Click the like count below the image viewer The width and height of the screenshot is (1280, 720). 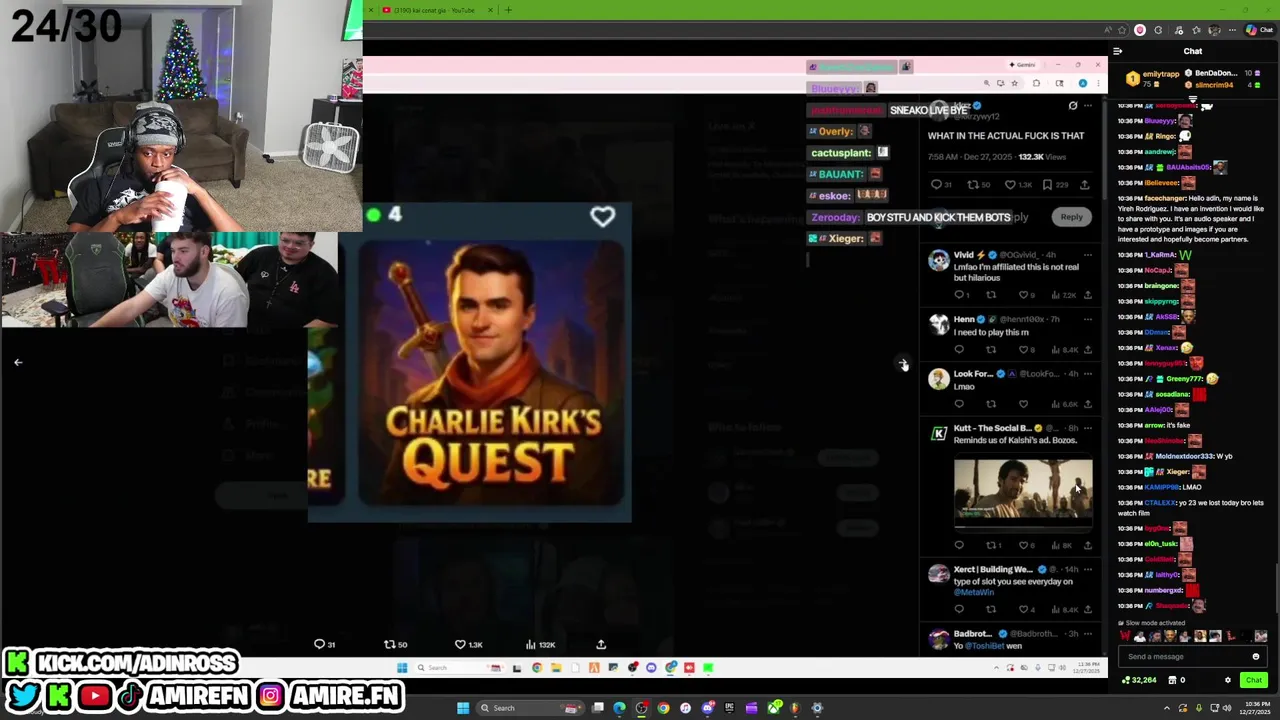tap(468, 644)
